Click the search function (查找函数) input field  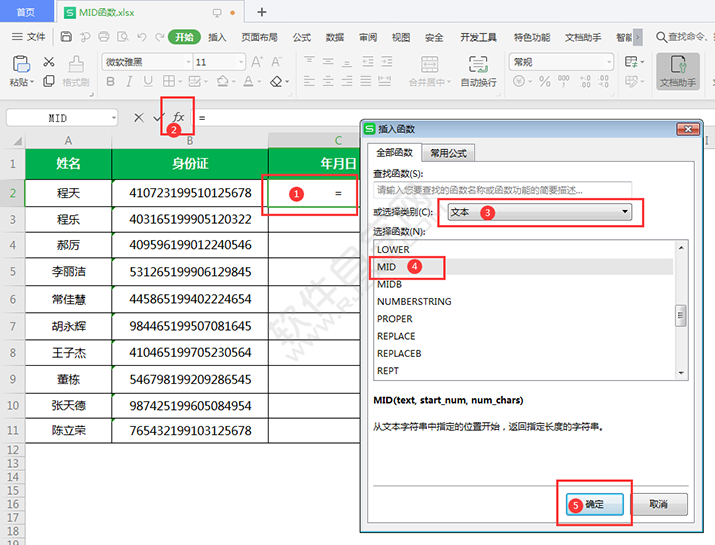(502, 189)
